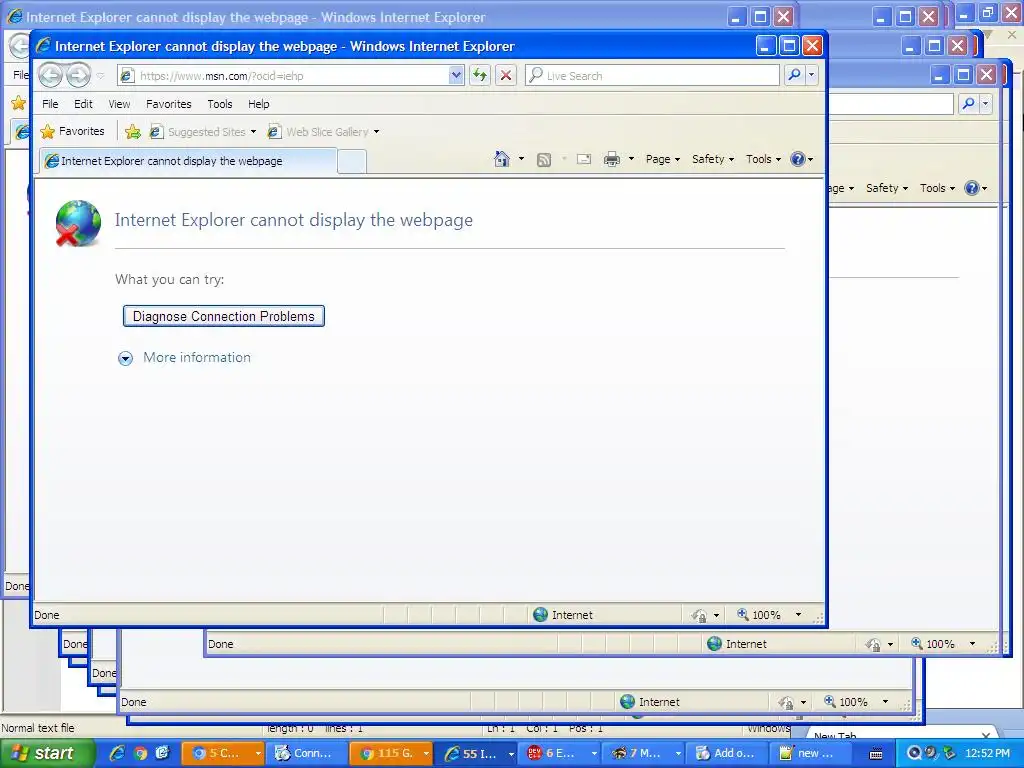Click the first system tray icon beside the clock
Viewport: 1024px width, 768px height.
(x=914, y=753)
